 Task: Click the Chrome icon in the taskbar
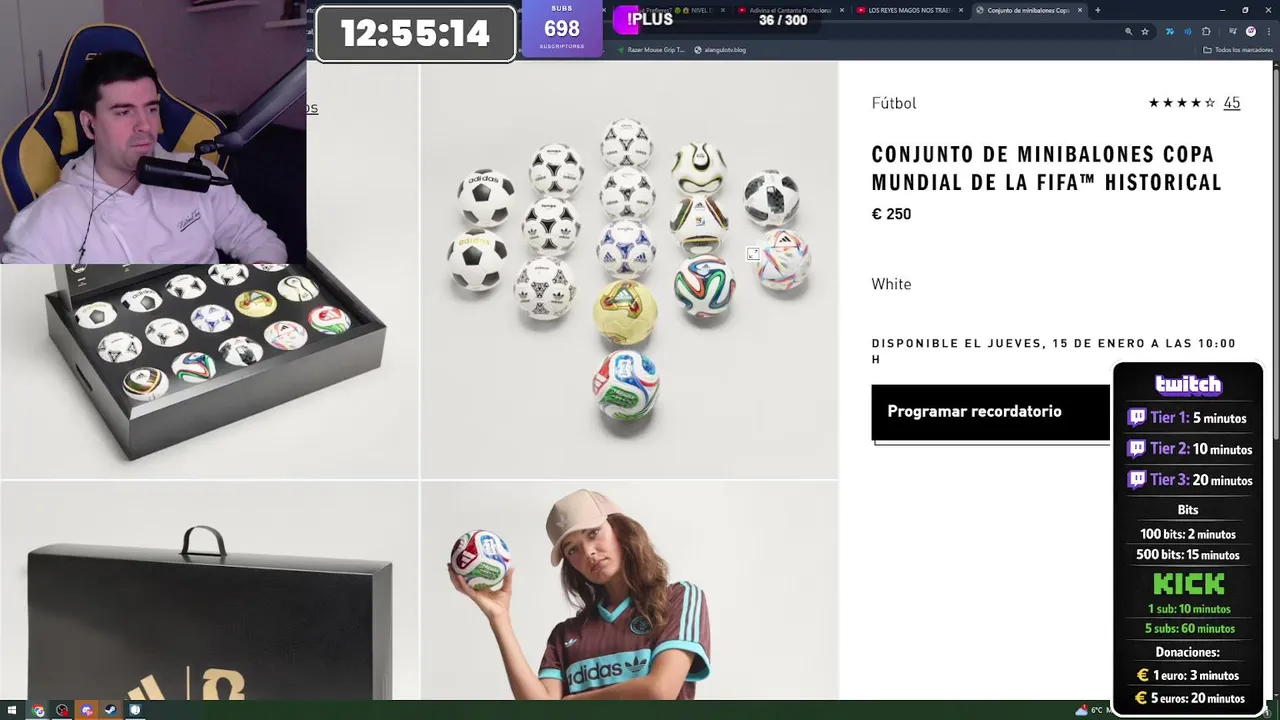point(38,710)
